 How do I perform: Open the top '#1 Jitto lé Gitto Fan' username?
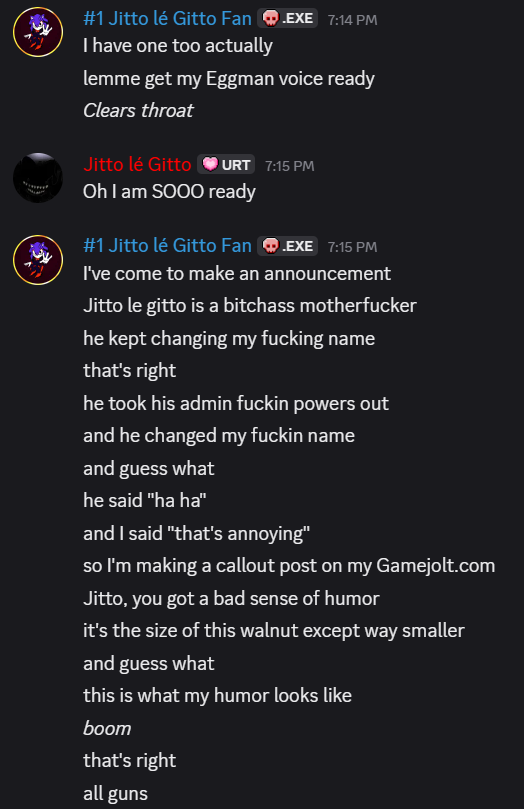[167, 19]
